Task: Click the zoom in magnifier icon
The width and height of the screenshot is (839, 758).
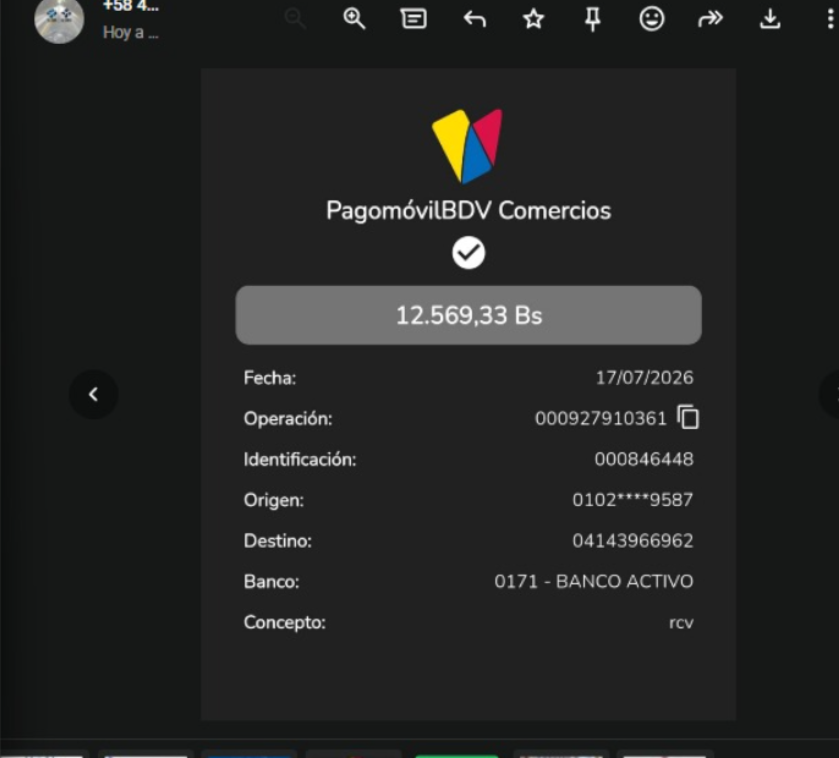Action: point(354,19)
